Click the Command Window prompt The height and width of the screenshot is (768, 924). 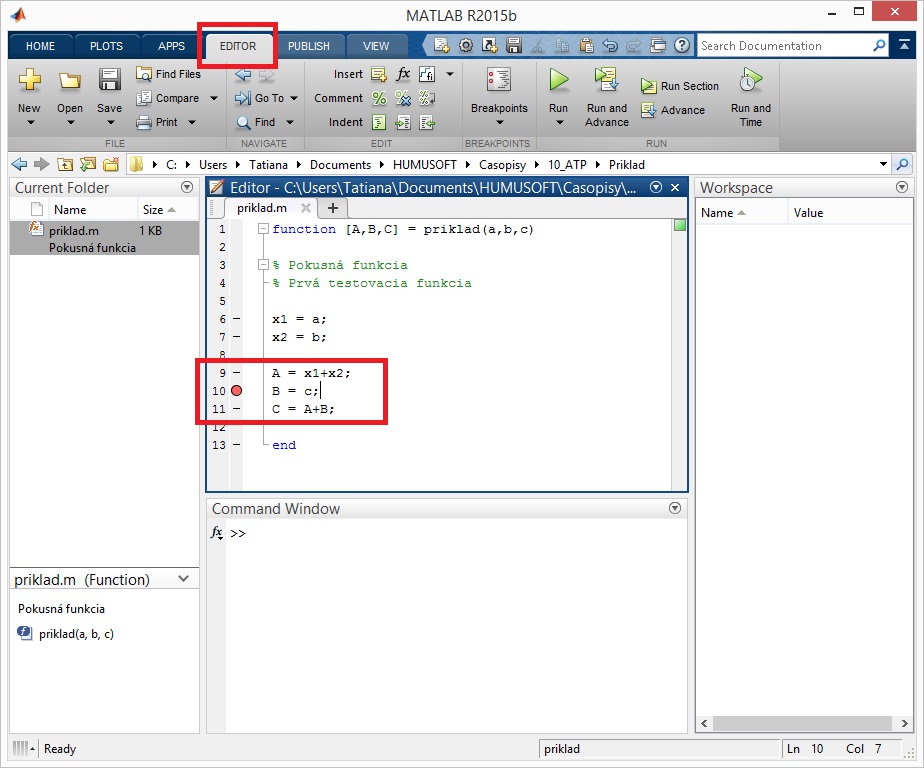pos(237,533)
